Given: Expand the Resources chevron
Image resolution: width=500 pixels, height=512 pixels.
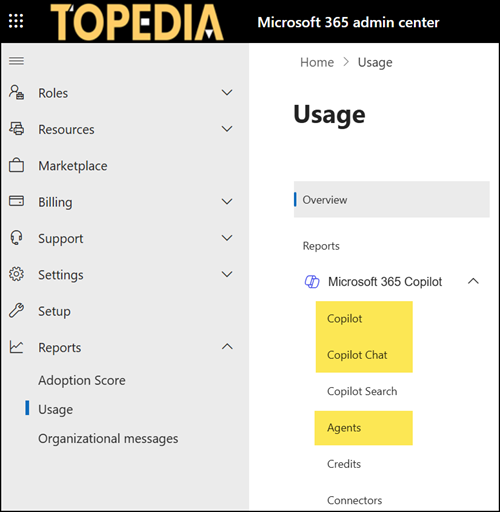Looking at the screenshot, I should [227, 129].
